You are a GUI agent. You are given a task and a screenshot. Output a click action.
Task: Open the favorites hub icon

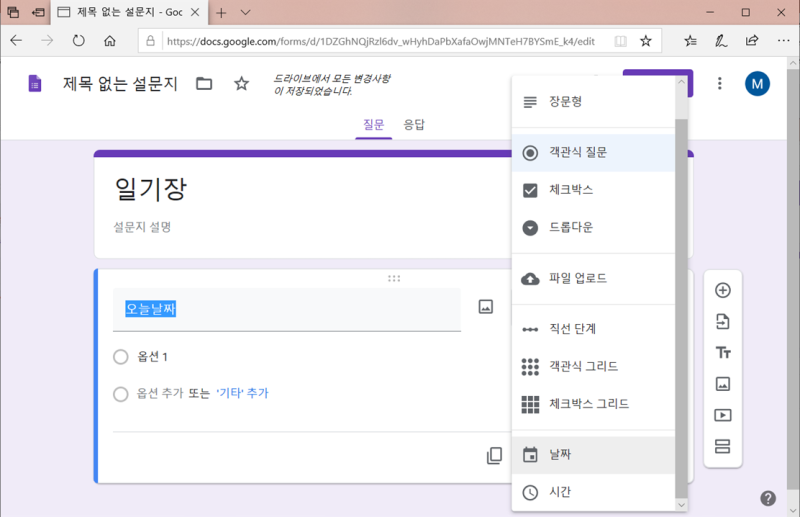(x=690, y=41)
